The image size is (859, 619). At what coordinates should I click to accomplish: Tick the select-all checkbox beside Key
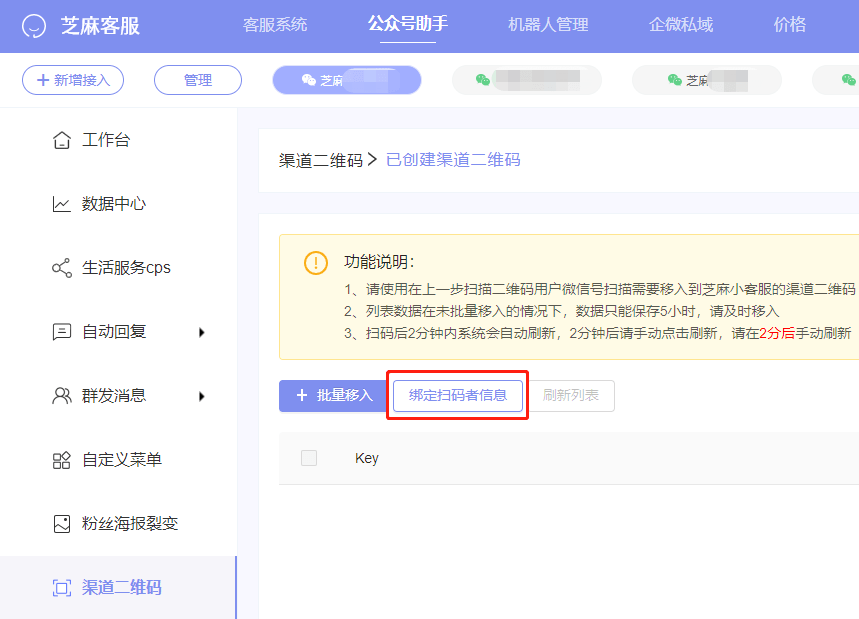coord(309,458)
